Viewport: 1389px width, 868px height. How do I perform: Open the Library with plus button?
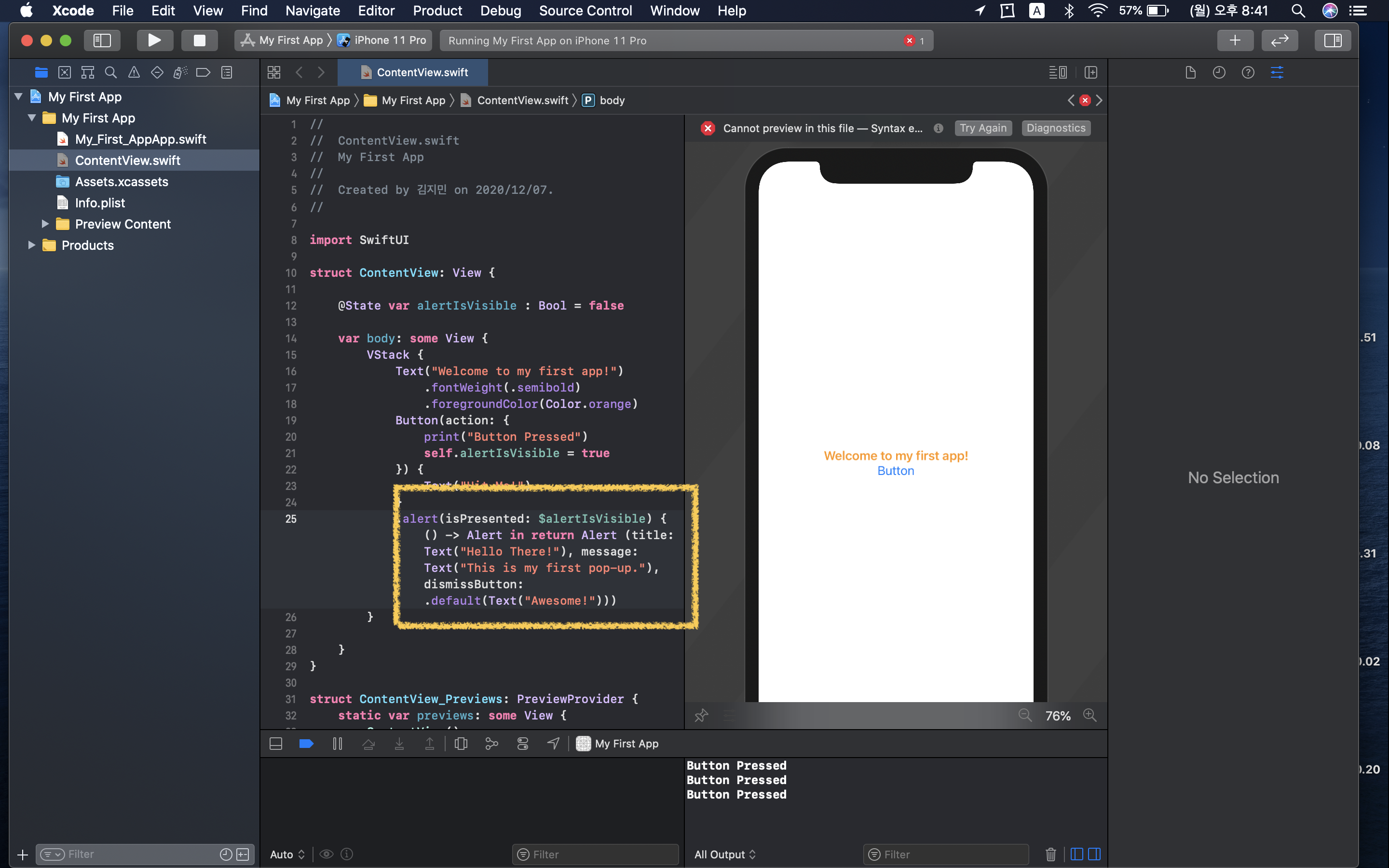(1235, 40)
